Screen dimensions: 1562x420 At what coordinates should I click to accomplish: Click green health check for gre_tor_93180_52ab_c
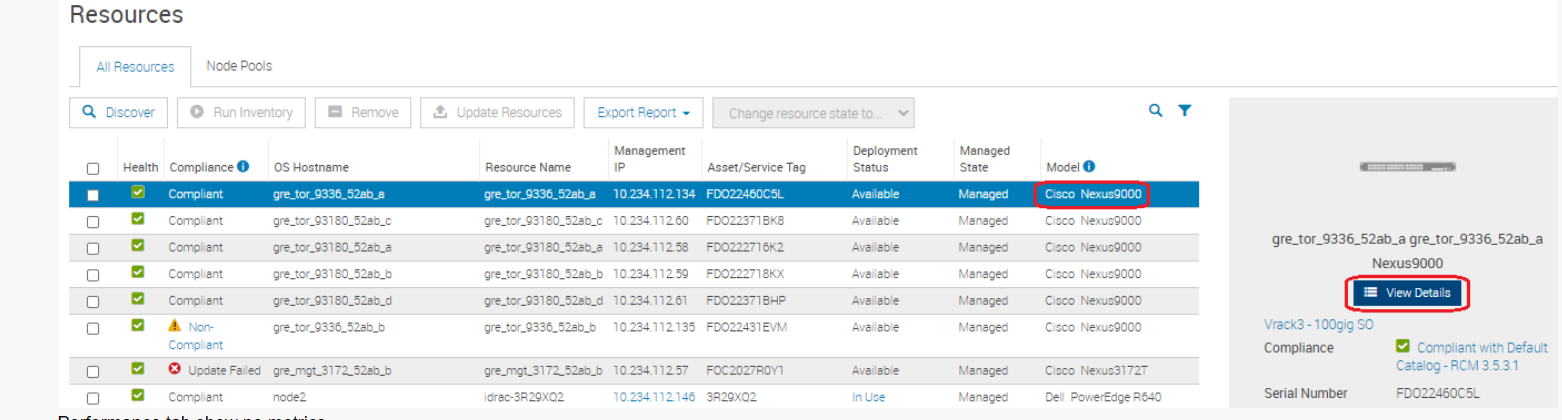point(138,219)
